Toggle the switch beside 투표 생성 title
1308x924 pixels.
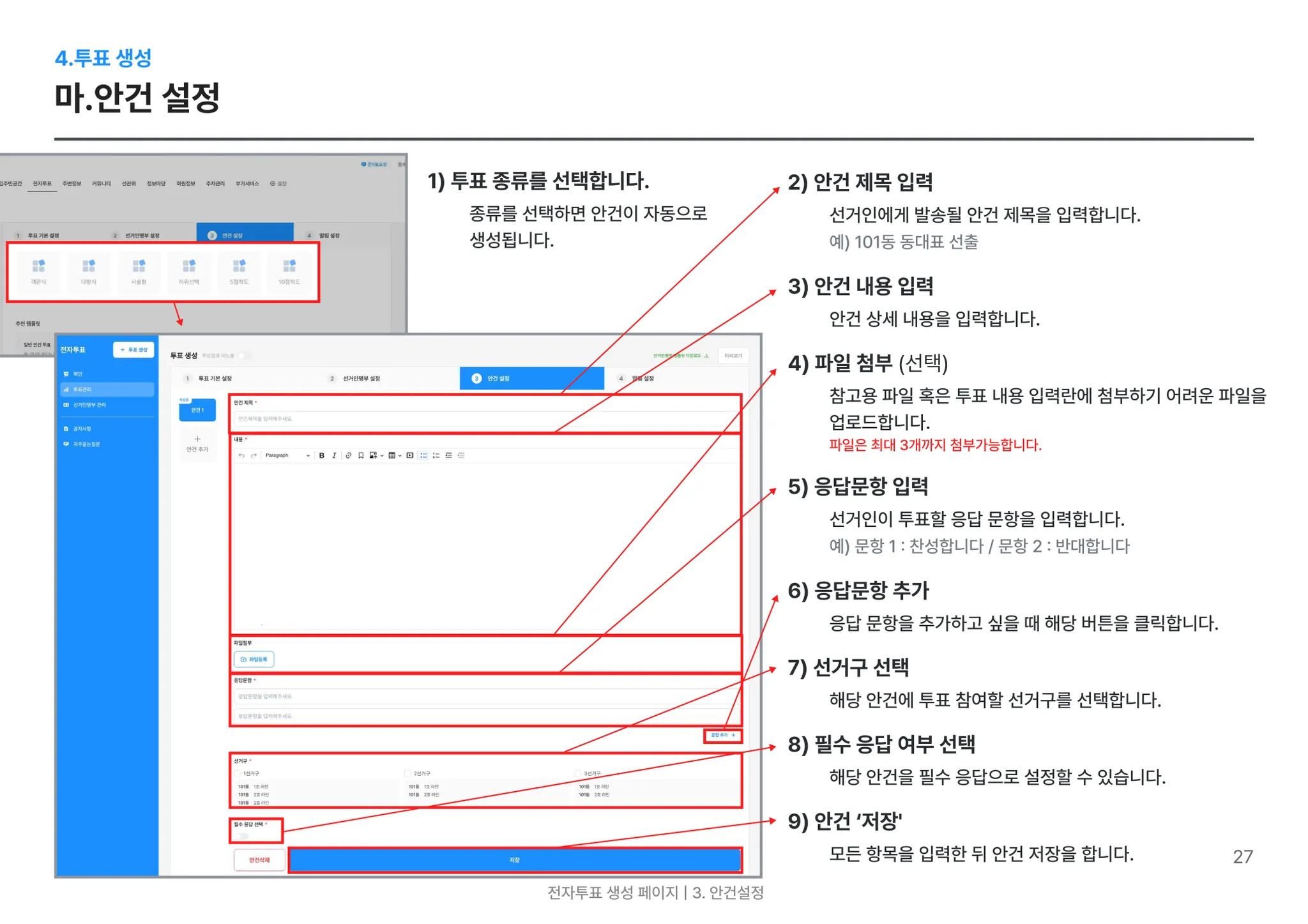click(x=245, y=356)
